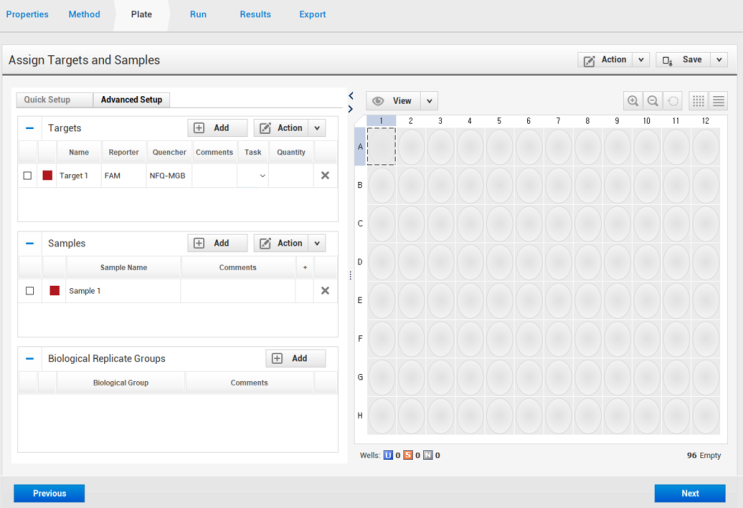The image size is (743, 508).
Task: Click the top-right Action edit button
Action: (605, 60)
